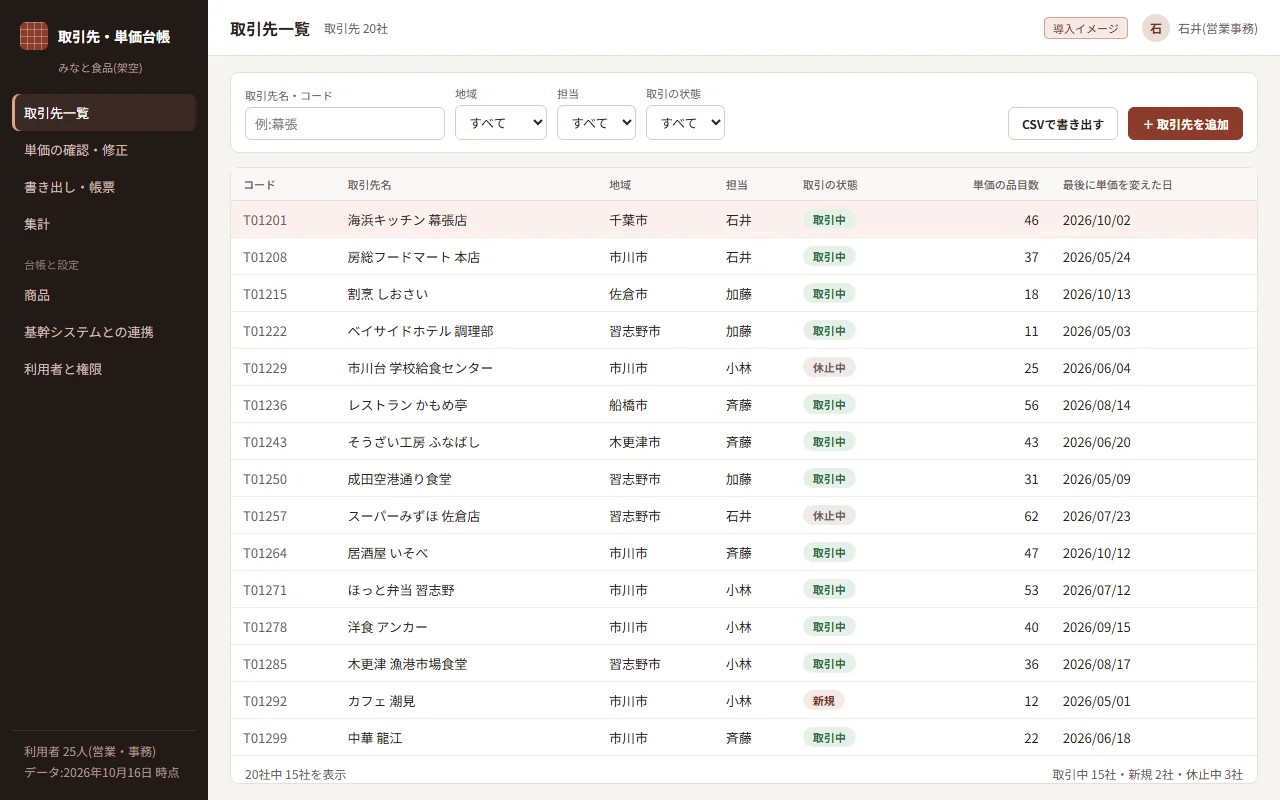
Task: Select row 海浜キッチン 幕張店
Action: point(744,220)
